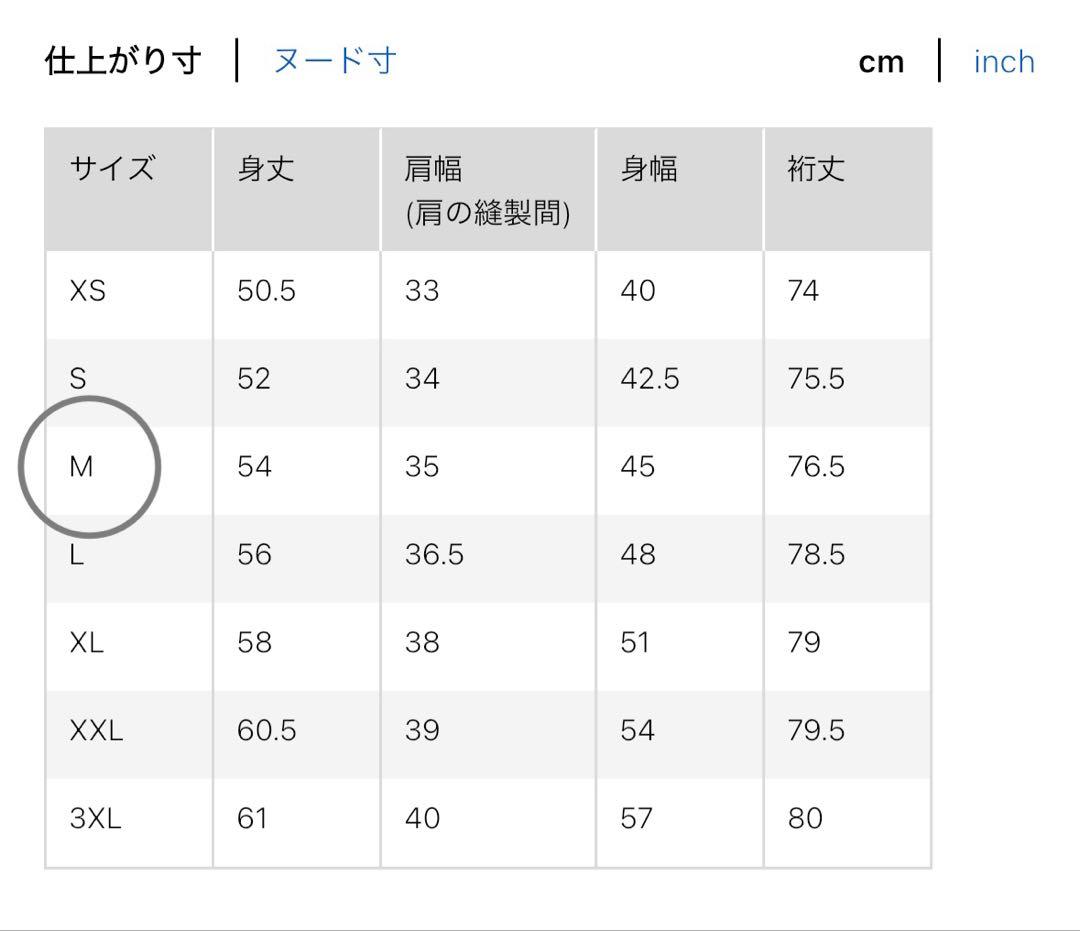Click the circled M size row label
This screenshot has width=1080, height=931.
pyautogui.click(x=81, y=467)
